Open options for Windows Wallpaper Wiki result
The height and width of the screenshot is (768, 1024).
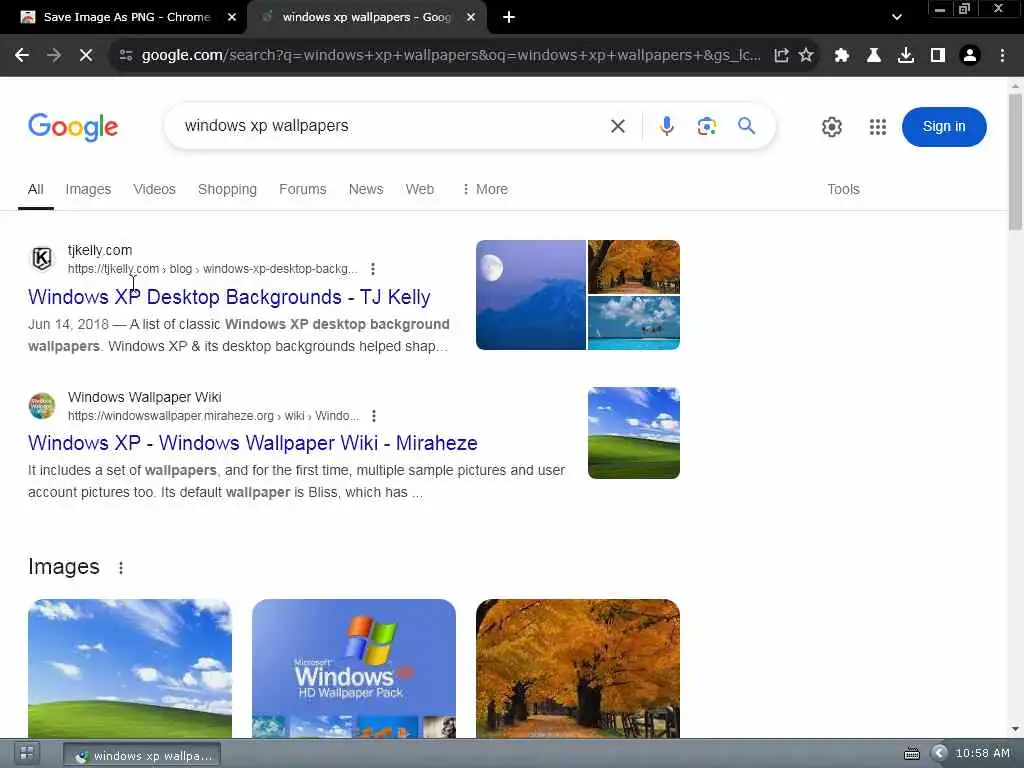(x=374, y=416)
